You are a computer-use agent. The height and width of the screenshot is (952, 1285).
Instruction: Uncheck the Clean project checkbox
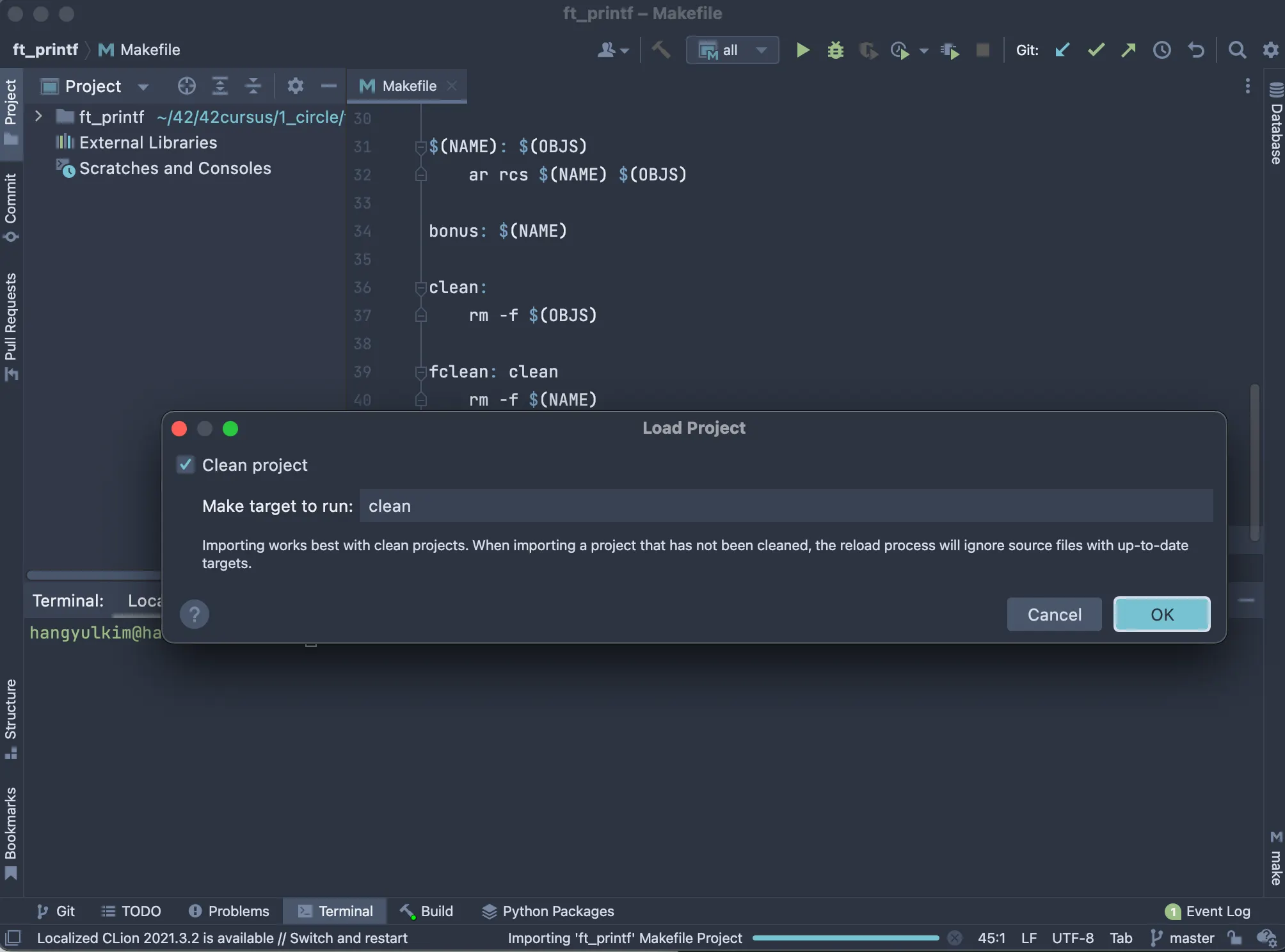(186, 465)
